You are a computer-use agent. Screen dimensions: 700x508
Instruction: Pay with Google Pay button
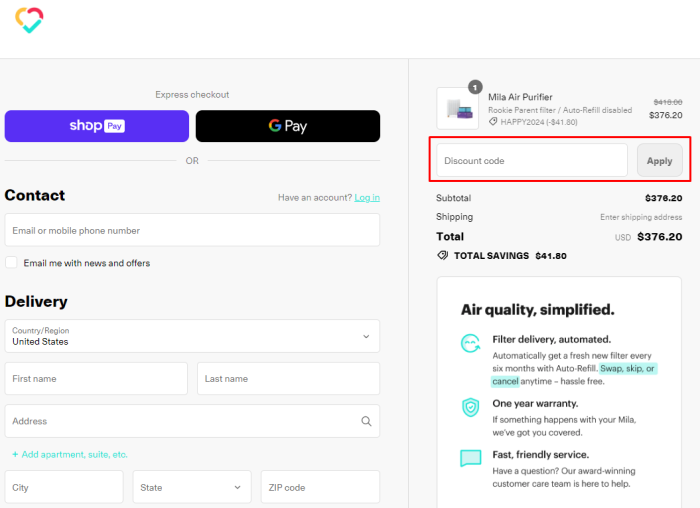point(288,126)
